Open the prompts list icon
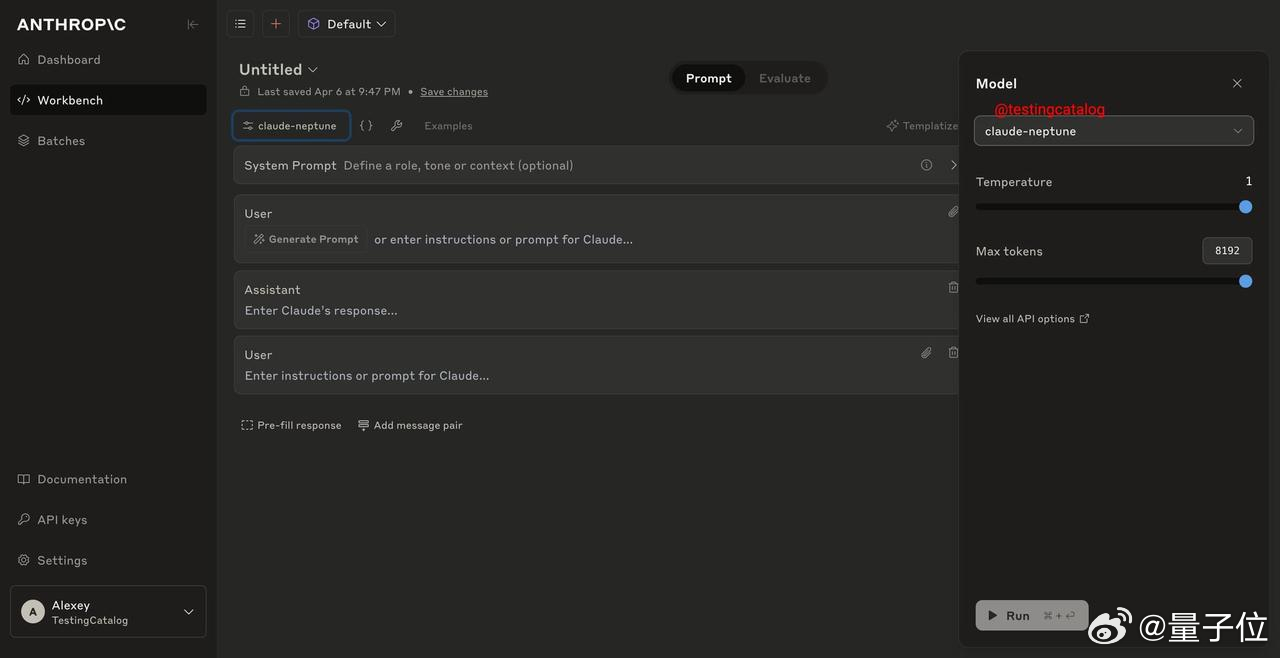 240,24
